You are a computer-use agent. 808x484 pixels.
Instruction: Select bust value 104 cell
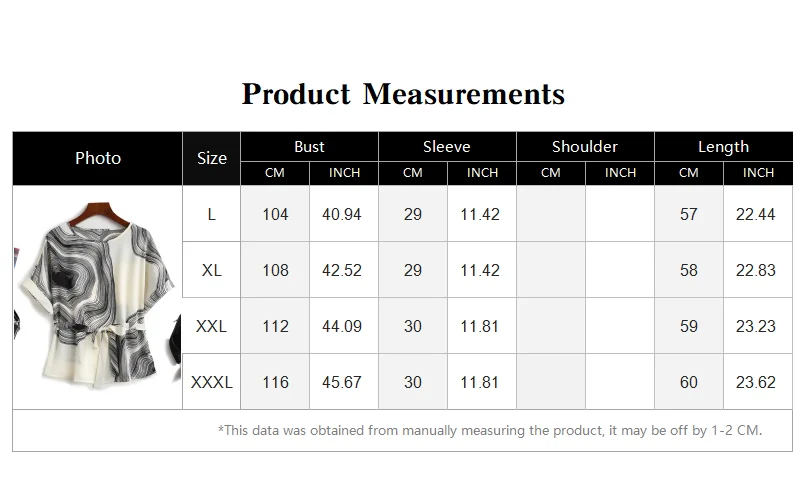[x=275, y=214]
